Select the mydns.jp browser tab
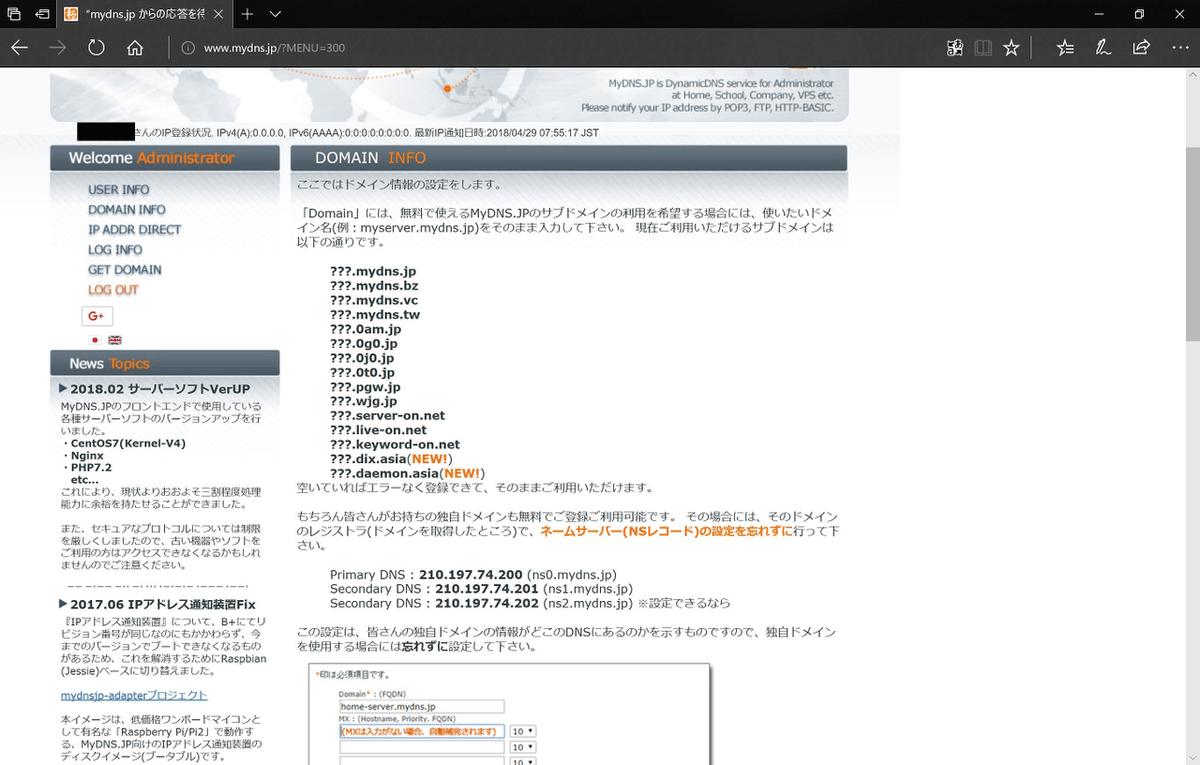This screenshot has height=765, width=1200. [145, 14]
